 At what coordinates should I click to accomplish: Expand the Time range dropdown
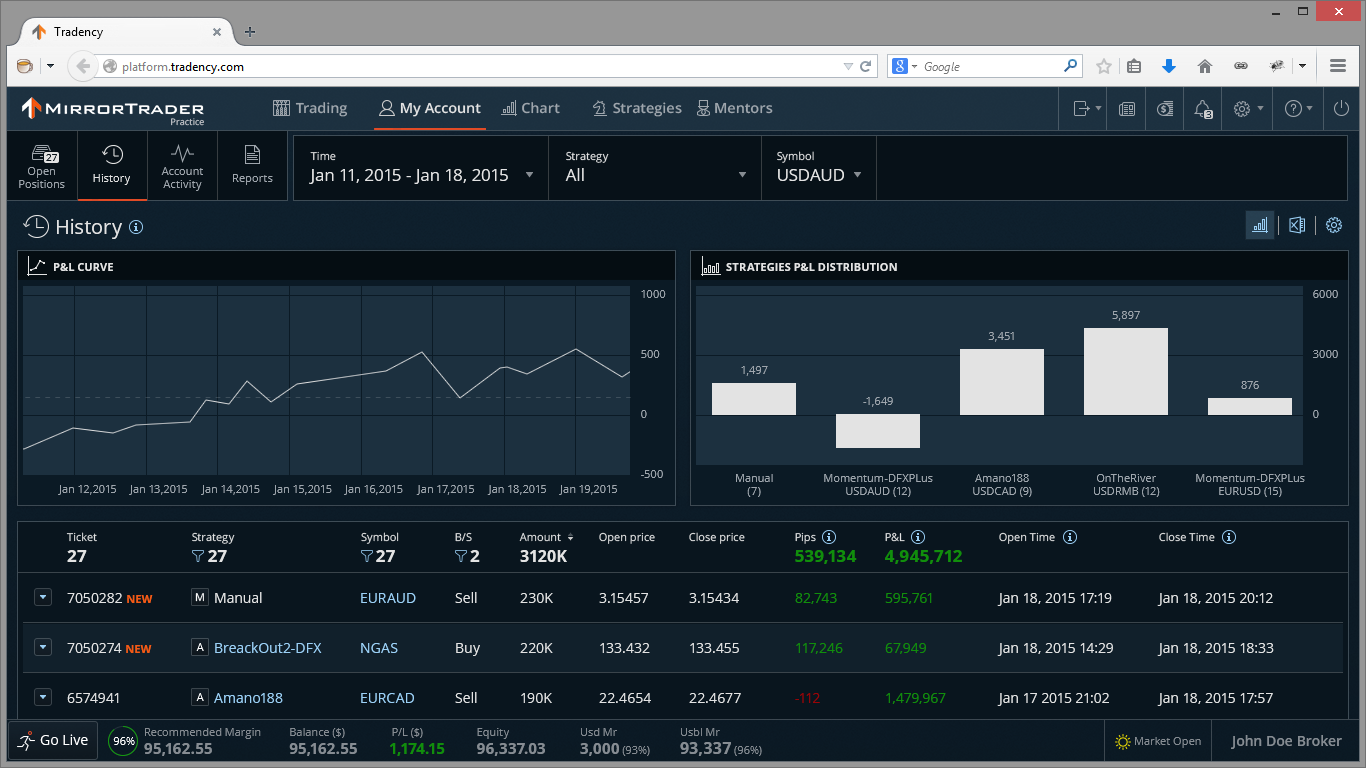(x=421, y=167)
